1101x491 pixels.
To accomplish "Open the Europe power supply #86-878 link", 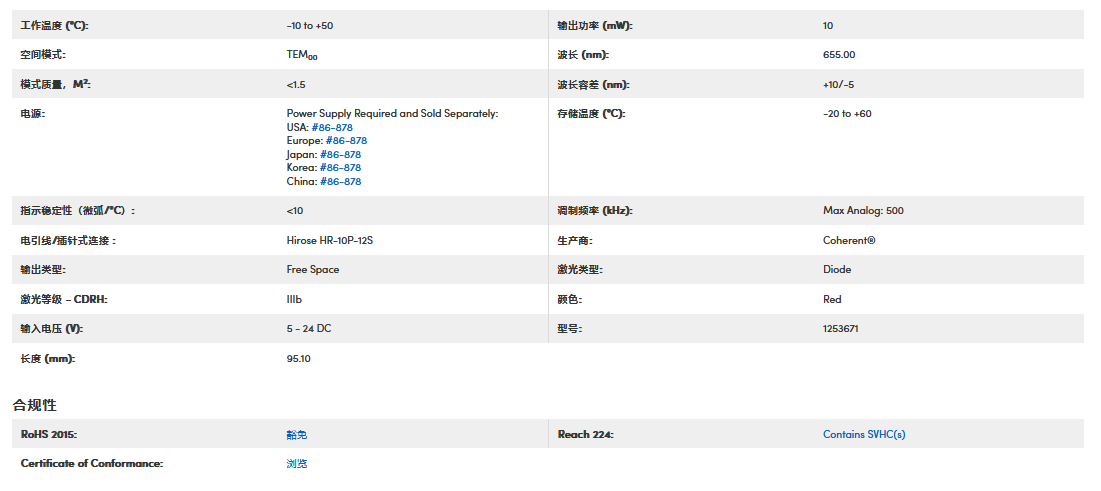I will click(346, 141).
